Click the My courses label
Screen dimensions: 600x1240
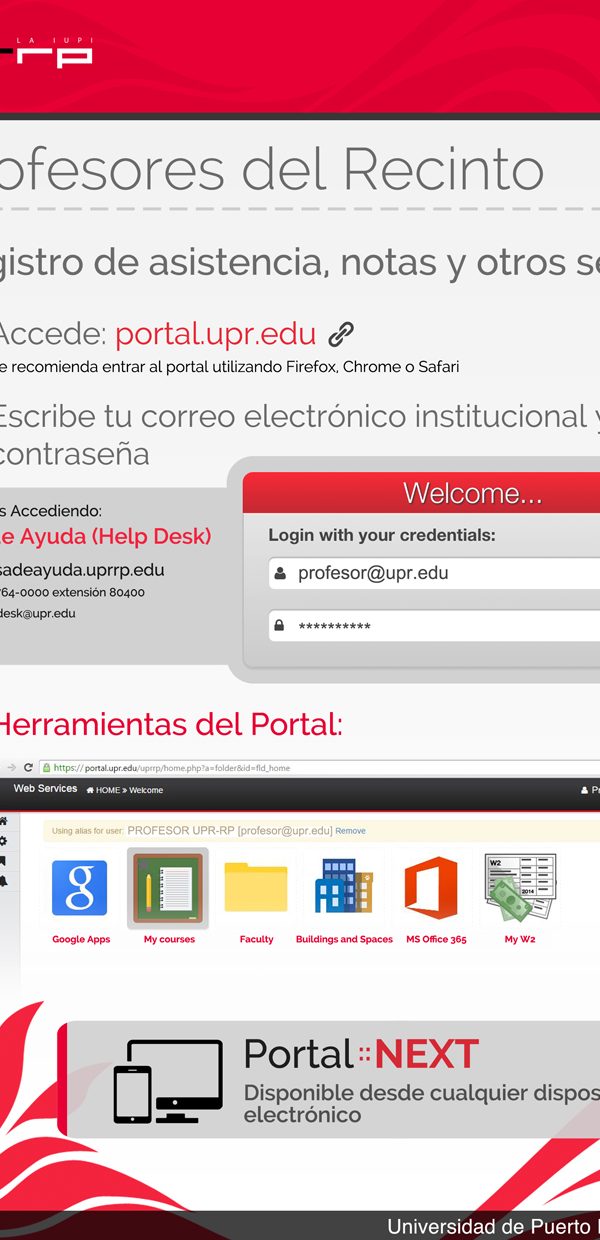pos(169,940)
